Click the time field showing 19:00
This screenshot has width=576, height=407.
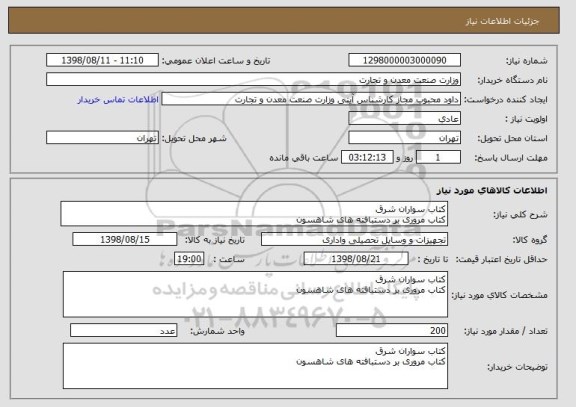189,259
